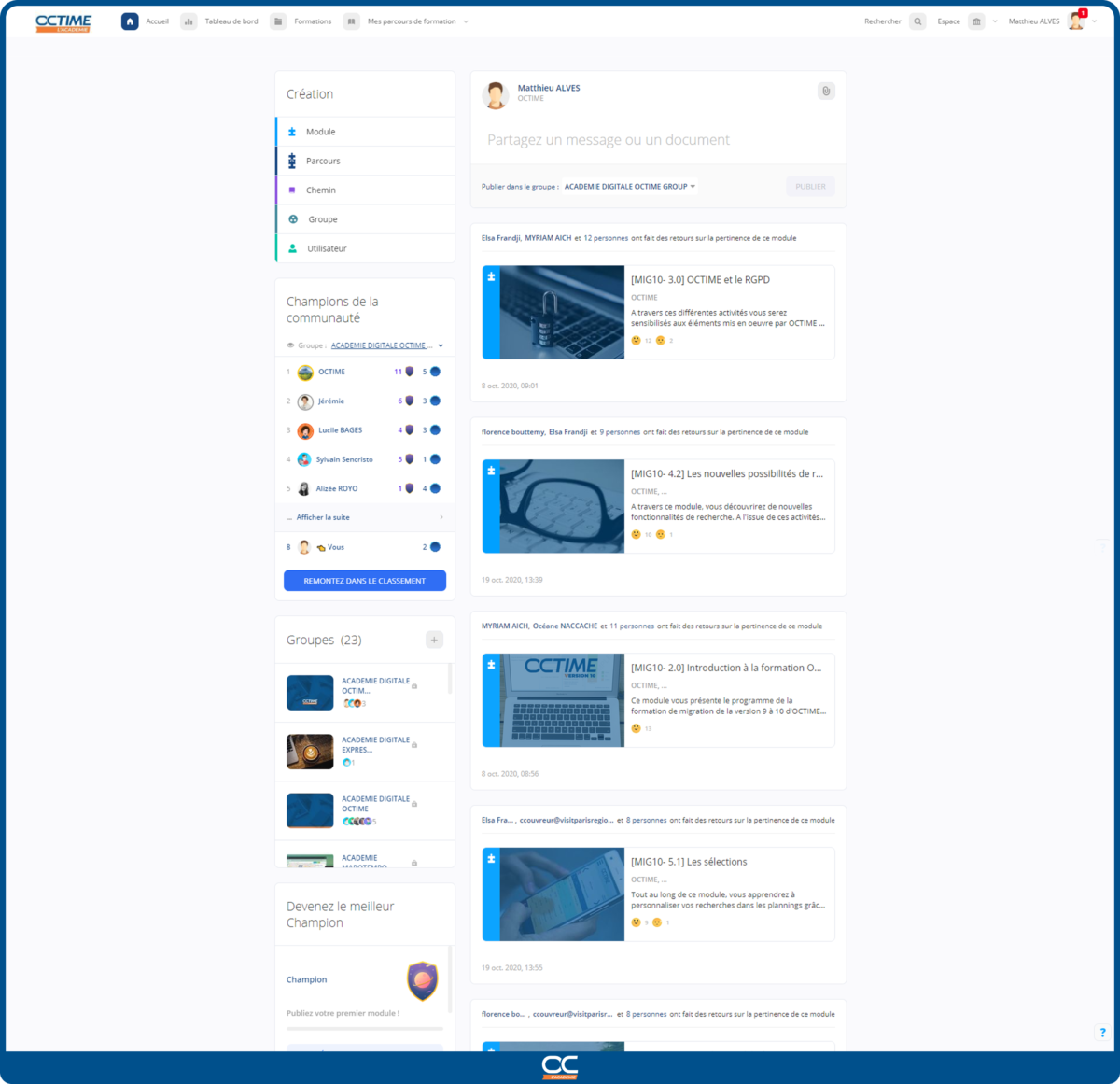
Task: Click Lucile BAGES avatar in ranking
Action: click(x=305, y=430)
